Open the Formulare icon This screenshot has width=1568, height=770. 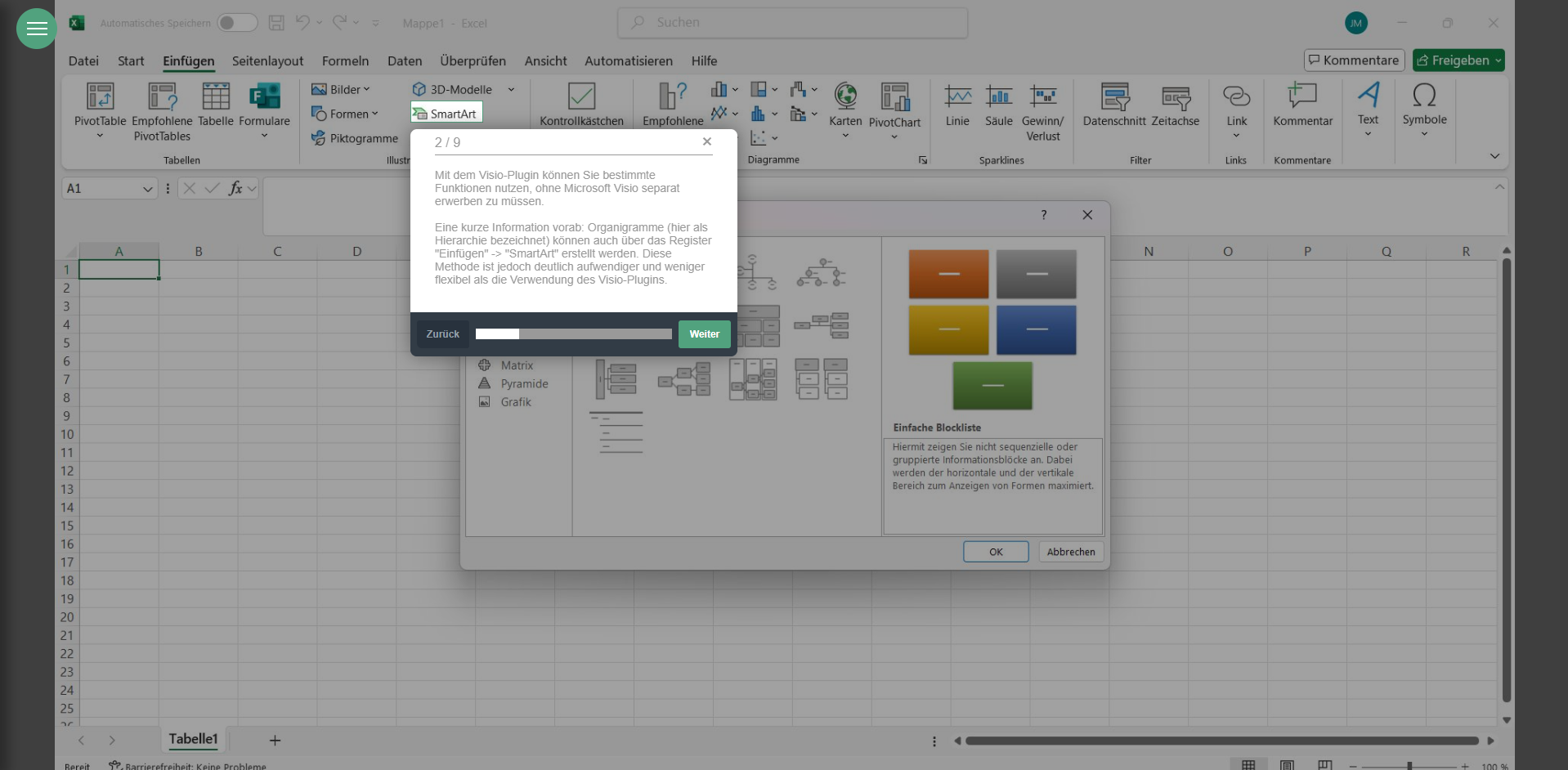pos(264,96)
